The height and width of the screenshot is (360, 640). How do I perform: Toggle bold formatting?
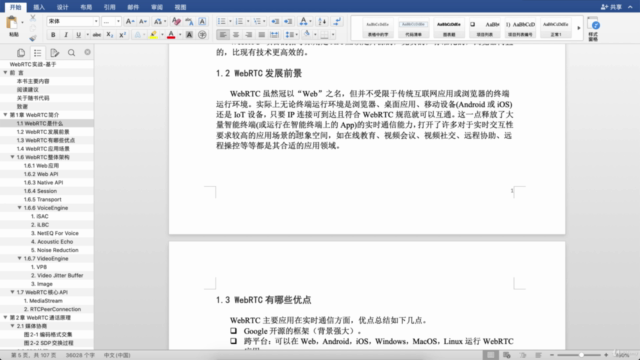53,35
